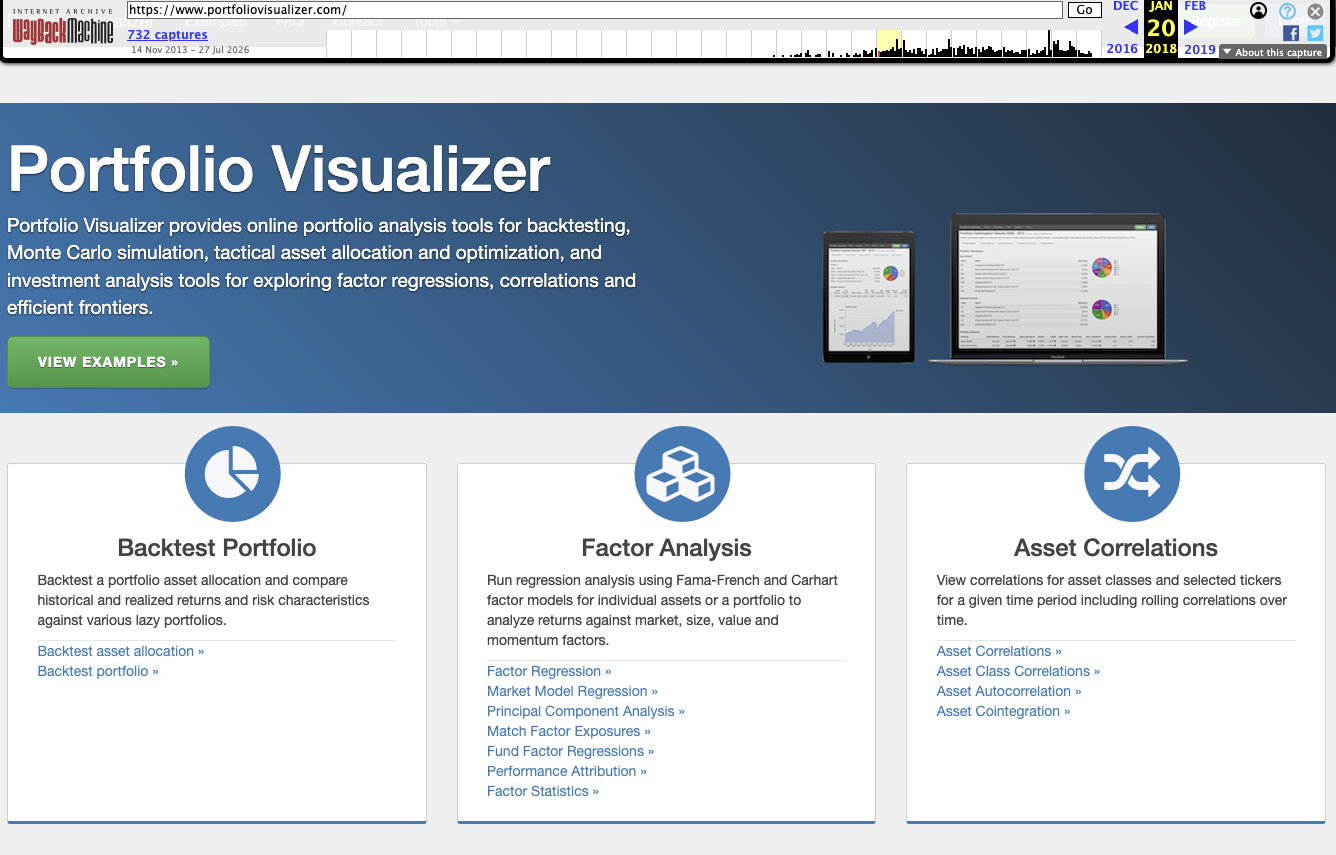Image resolution: width=1336 pixels, height=855 pixels.
Task: Click the shuffle arrows icon above Asset Correlations
Action: pyautogui.click(x=1132, y=473)
